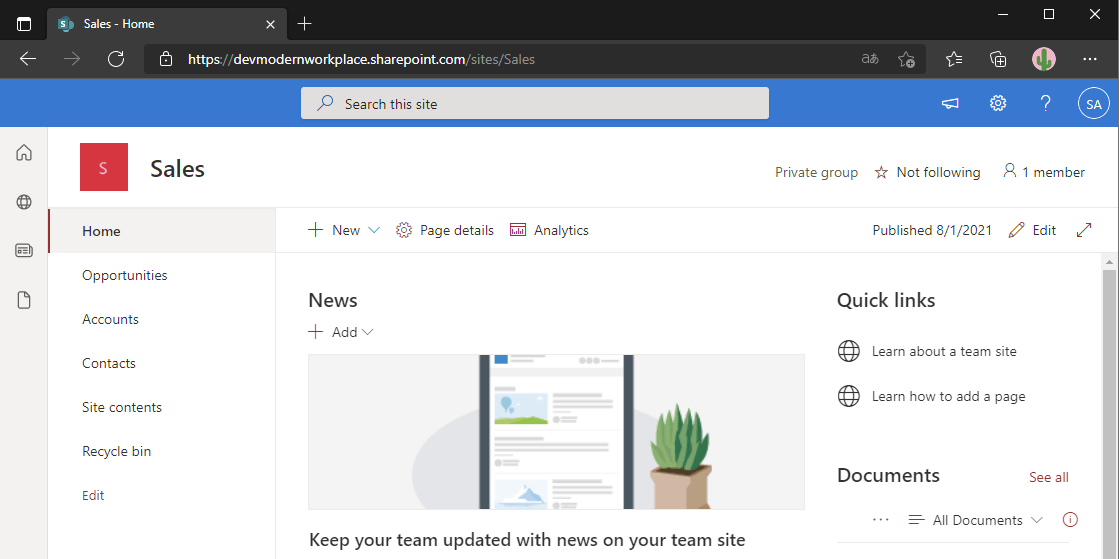Click the help question mark icon

1045,103
